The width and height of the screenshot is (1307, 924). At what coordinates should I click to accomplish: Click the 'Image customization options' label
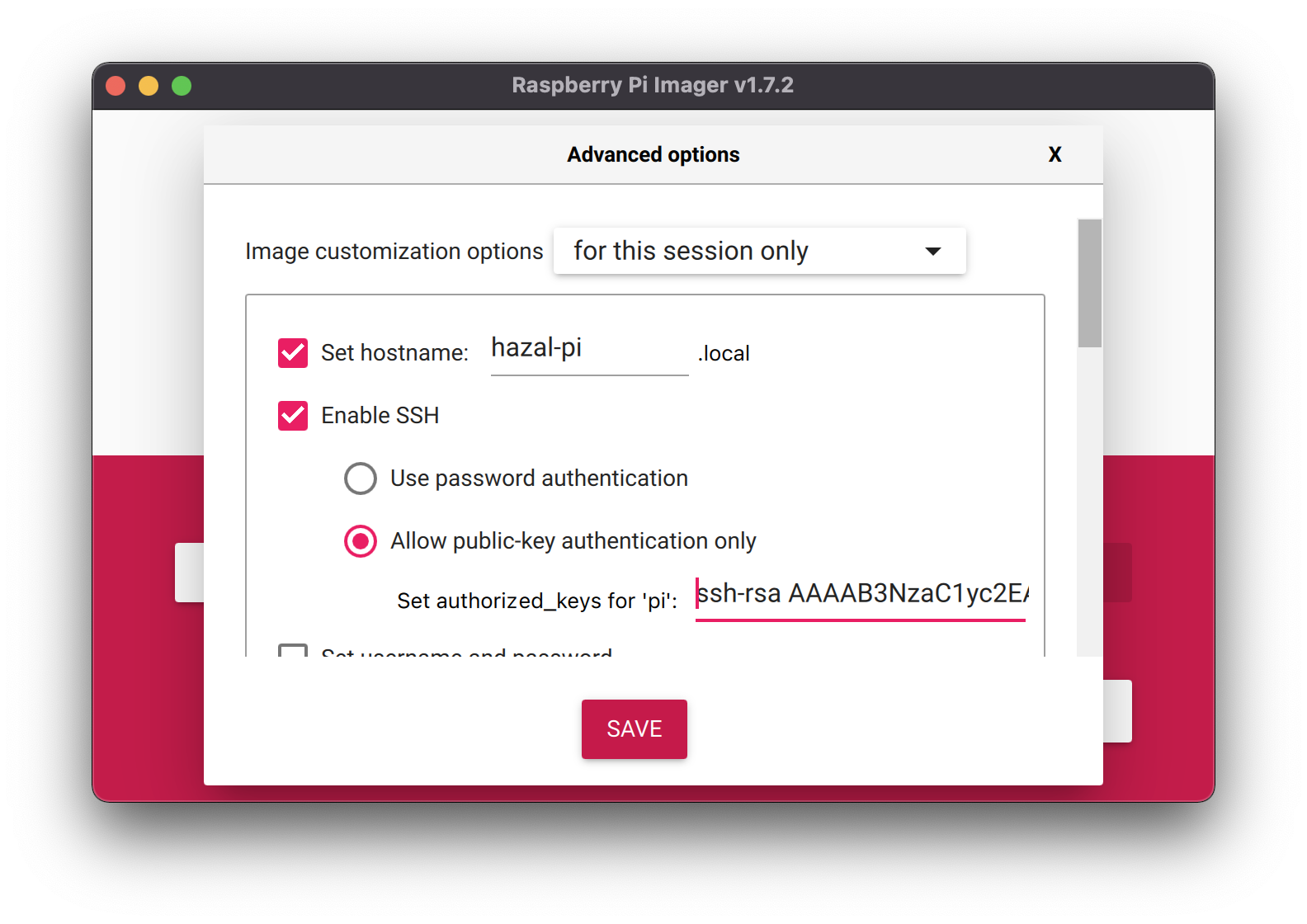pos(394,251)
